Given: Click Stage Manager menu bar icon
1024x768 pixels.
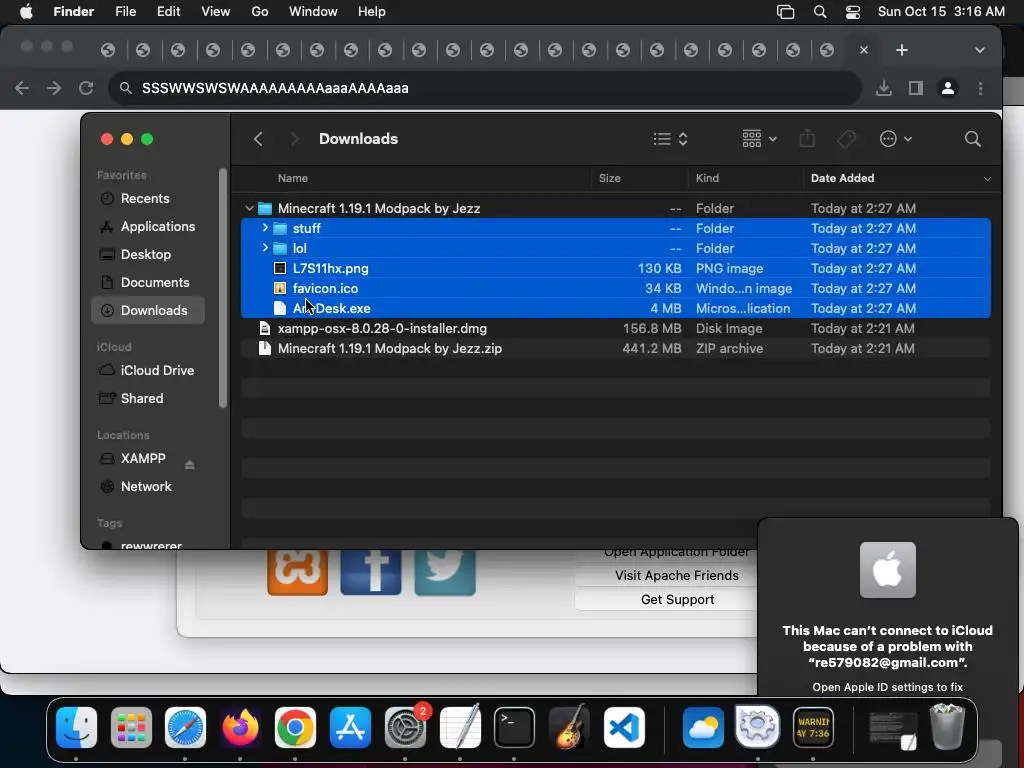Looking at the screenshot, I should pyautogui.click(x=786, y=12).
